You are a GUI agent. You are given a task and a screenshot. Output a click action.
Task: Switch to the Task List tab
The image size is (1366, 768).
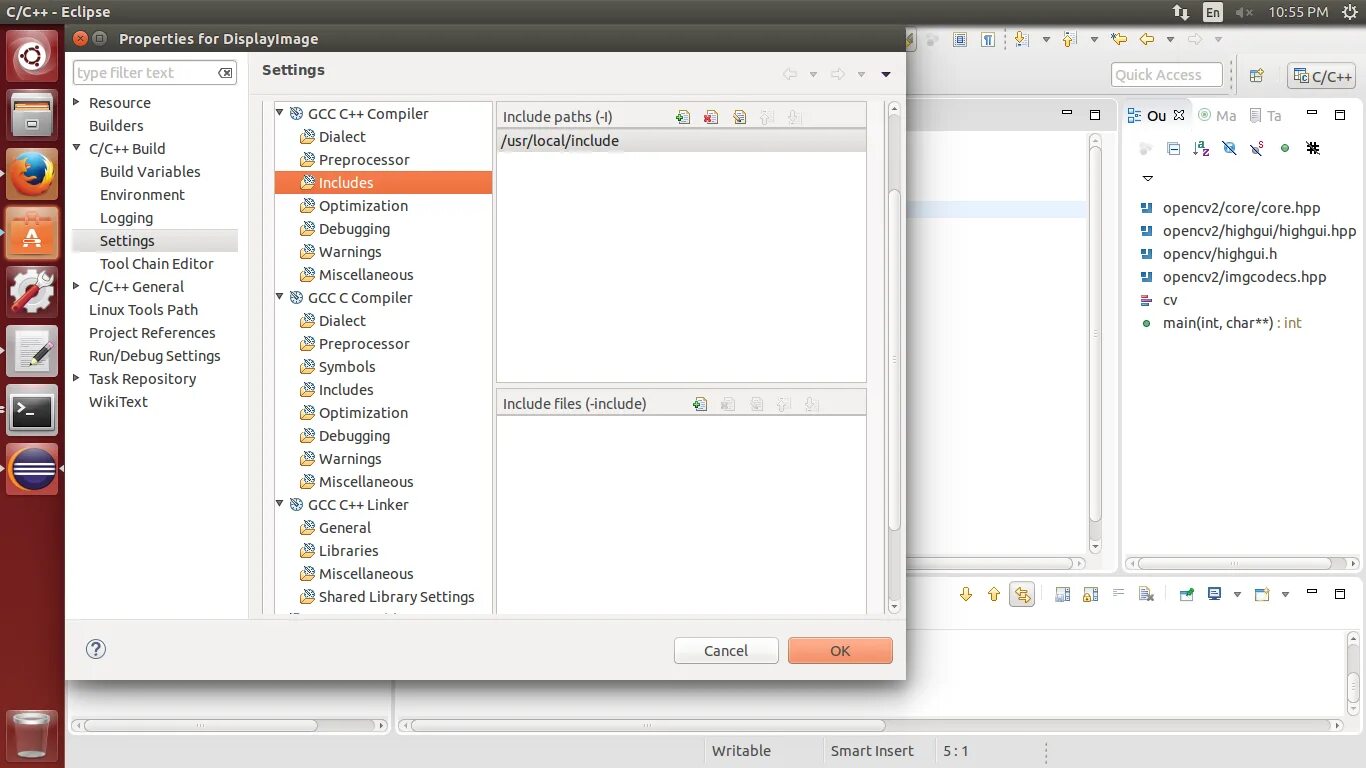tap(1266, 115)
